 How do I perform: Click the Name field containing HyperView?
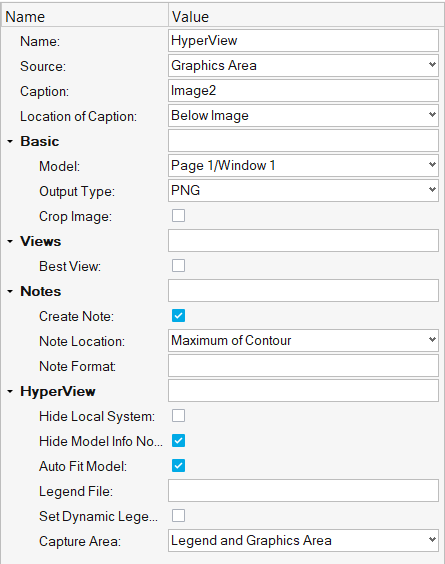[x=303, y=41]
